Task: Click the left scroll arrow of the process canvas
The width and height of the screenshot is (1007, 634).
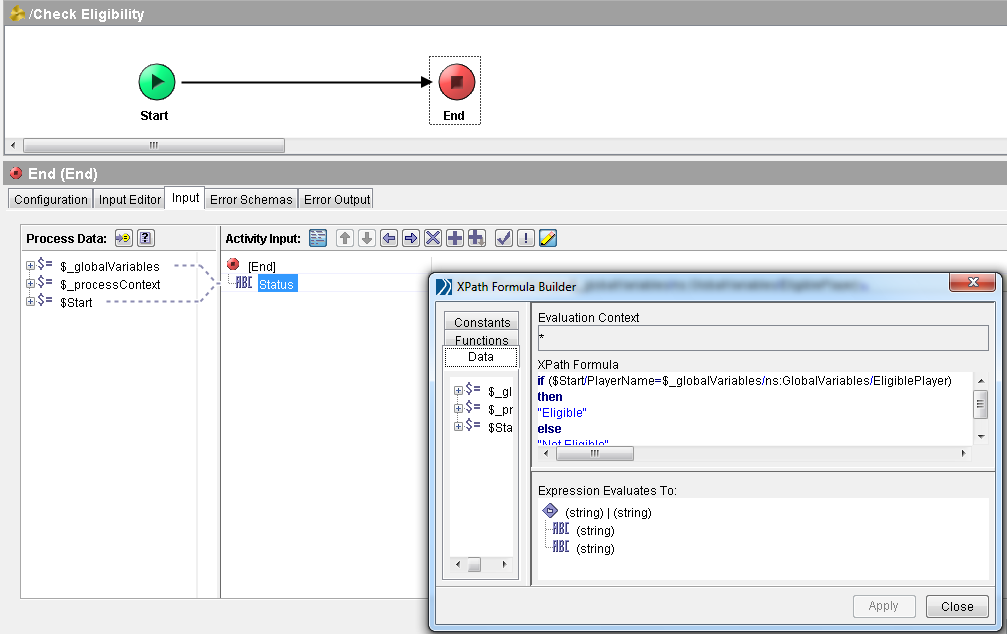Action: (x=13, y=145)
